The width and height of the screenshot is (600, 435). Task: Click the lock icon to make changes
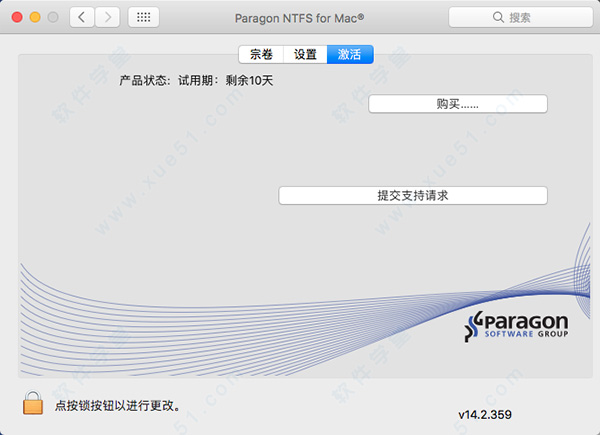point(33,402)
